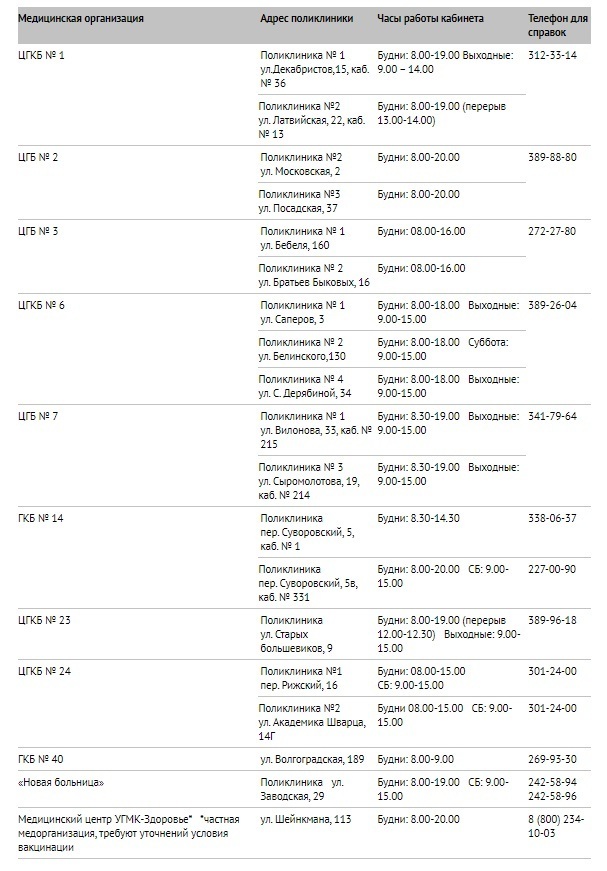The height and width of the screenshot is (871, 607).
Task: Click address ул. Декабристов, 15 cell
Action: [314, 69]
